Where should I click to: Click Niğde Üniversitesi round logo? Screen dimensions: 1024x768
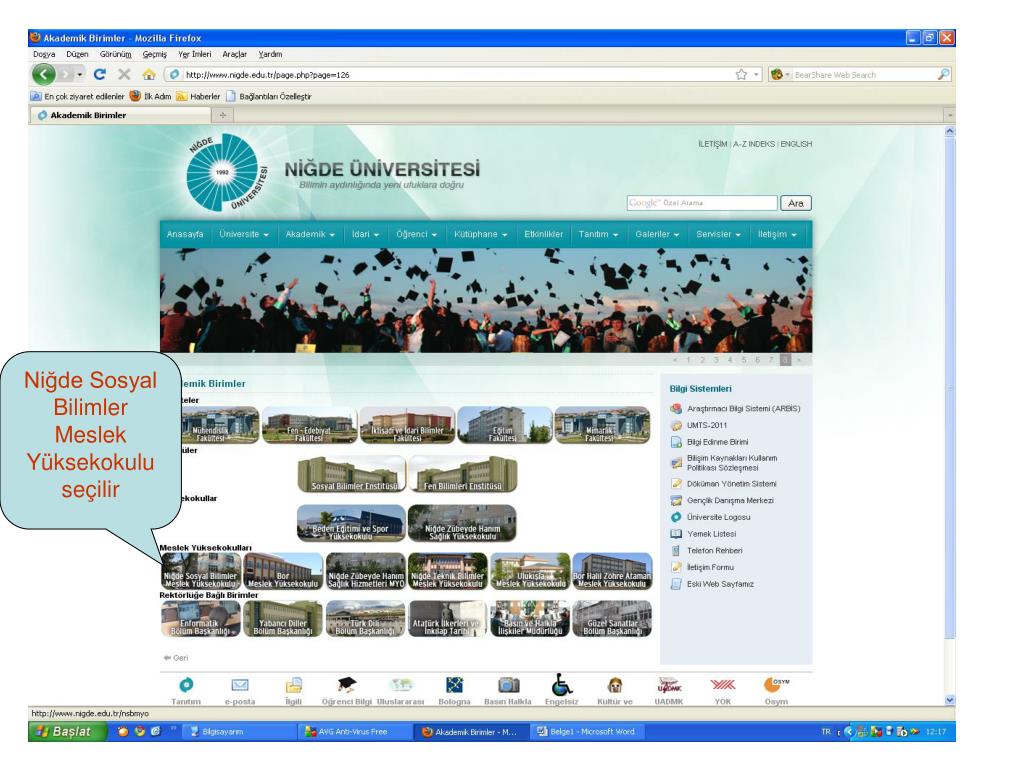tap(226, 172)
